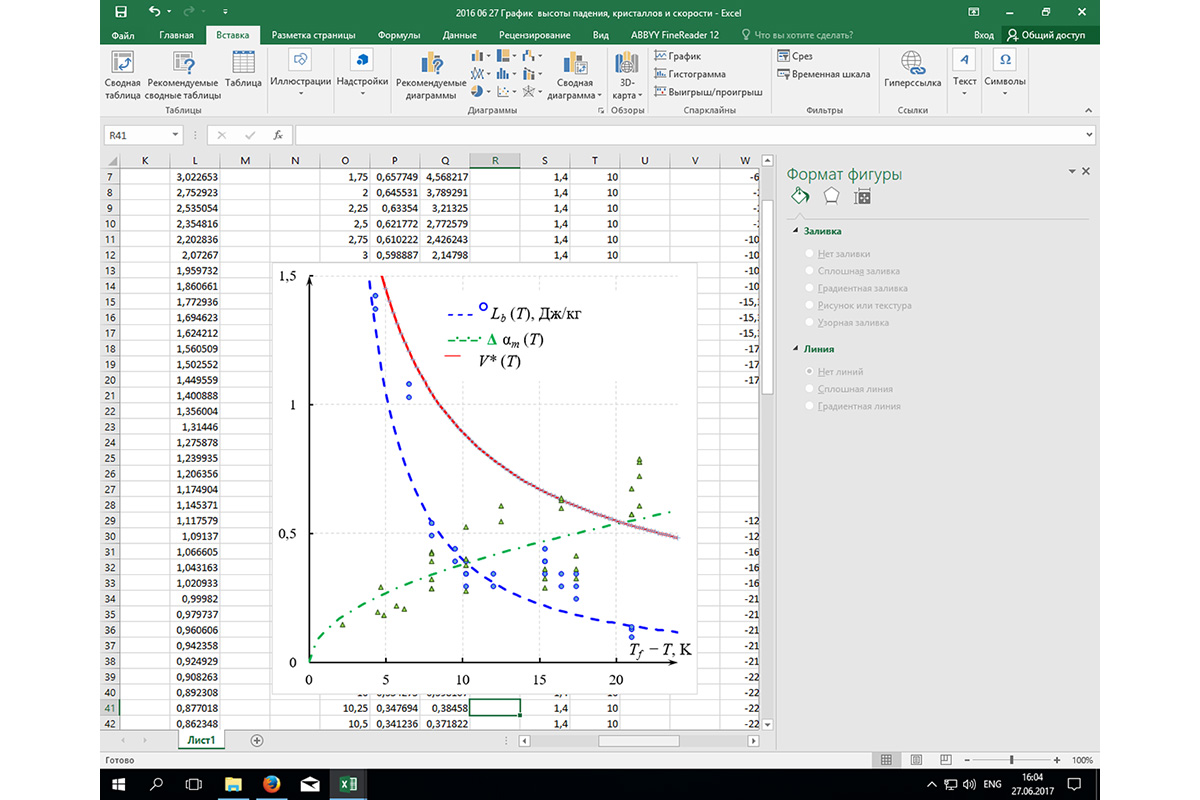Open Task View on the taskbar
The width and height of the screenshot is (1200, 800).
(195, 784)
